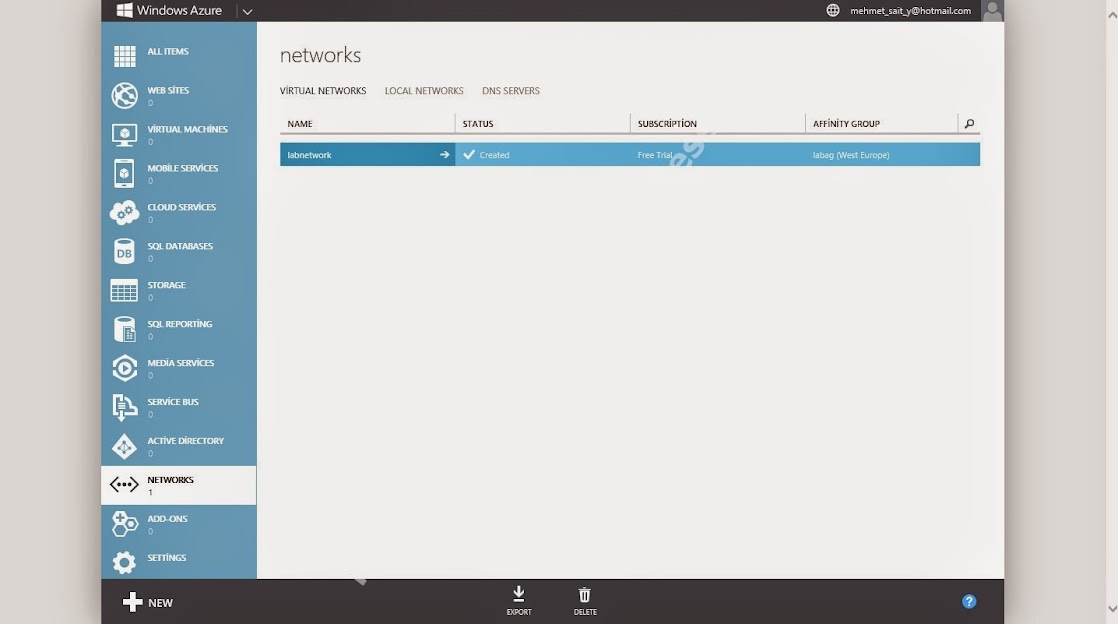The width and height of the screenshot is (1118, 624).
Task: Click the mehmet_sait_y@hotmail.com account link
Action: click(x=911, y=11)
